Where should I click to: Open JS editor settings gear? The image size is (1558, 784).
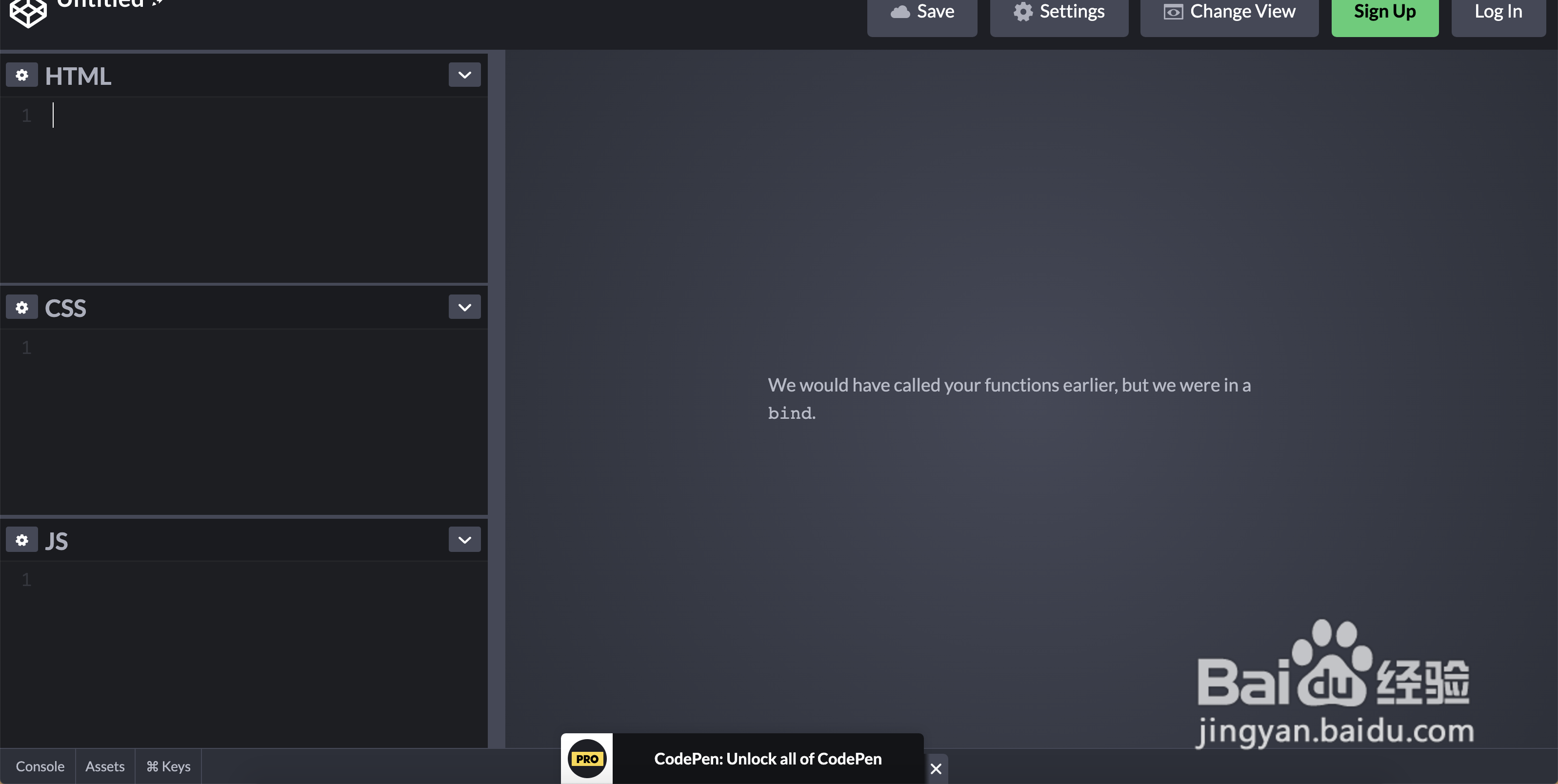coord(22,540)
